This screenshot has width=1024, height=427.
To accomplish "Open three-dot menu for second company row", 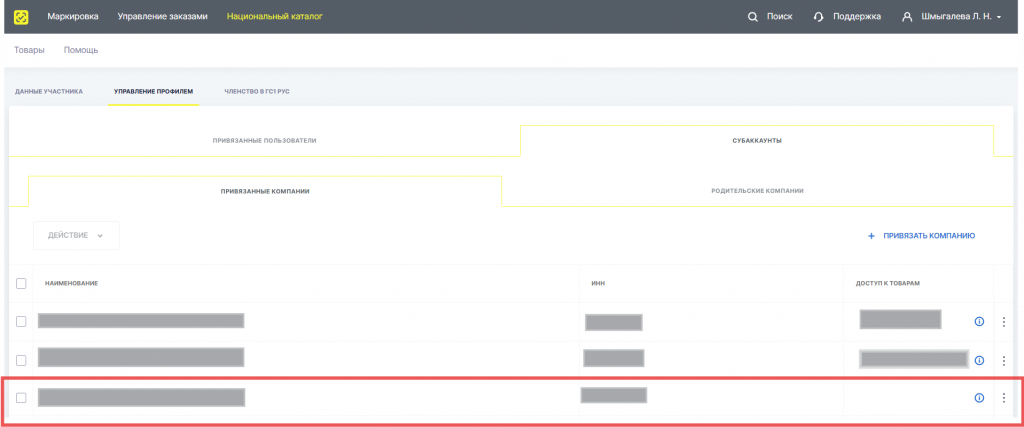I will coord(1004,360).
